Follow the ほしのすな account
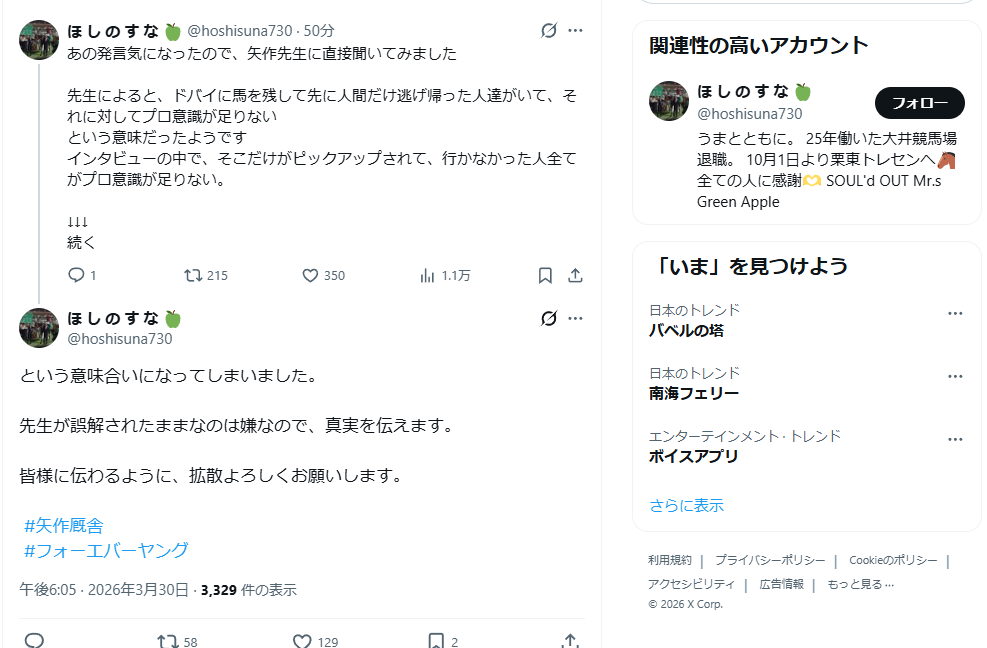Image resolution: width=987 pixels, height=648 pixels. click(x=919, y=103)
